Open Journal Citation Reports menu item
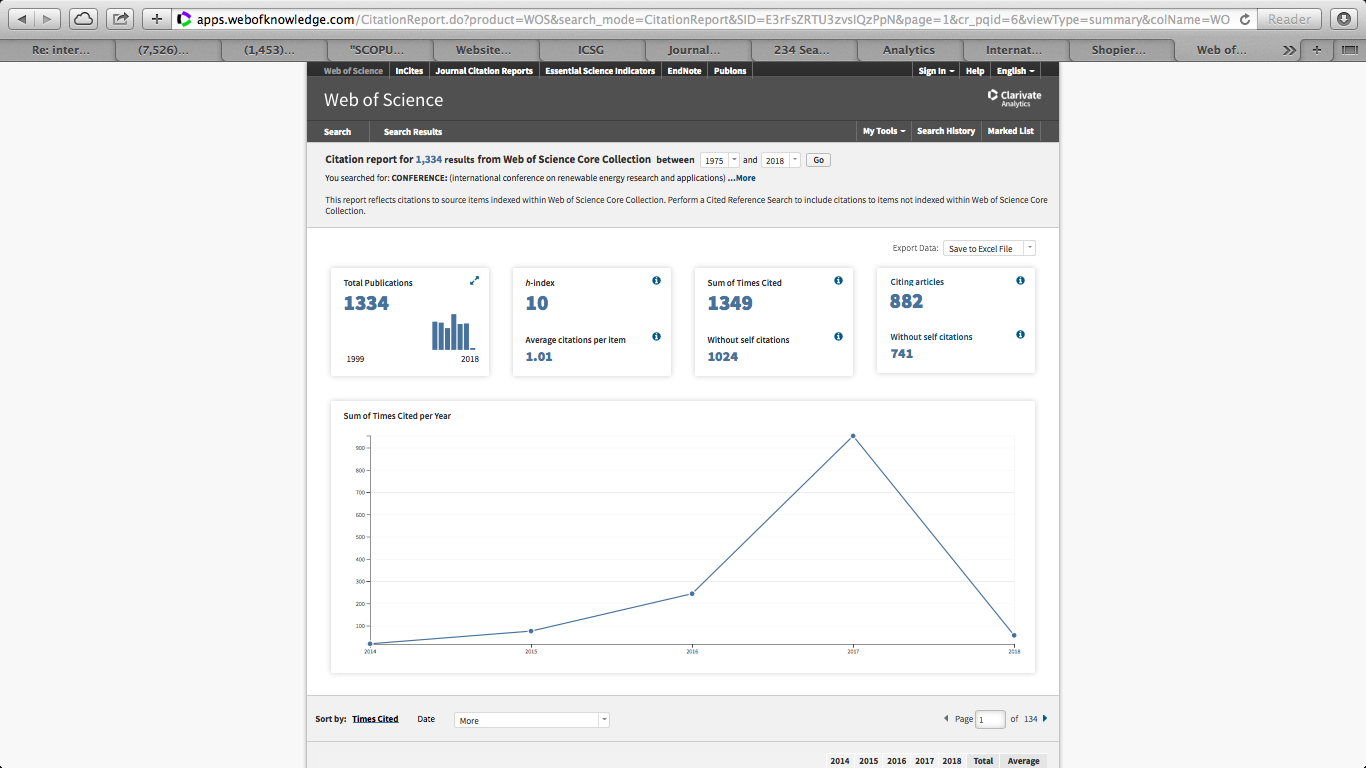This screenshot has height=768, width=1366. click(484, 71)
